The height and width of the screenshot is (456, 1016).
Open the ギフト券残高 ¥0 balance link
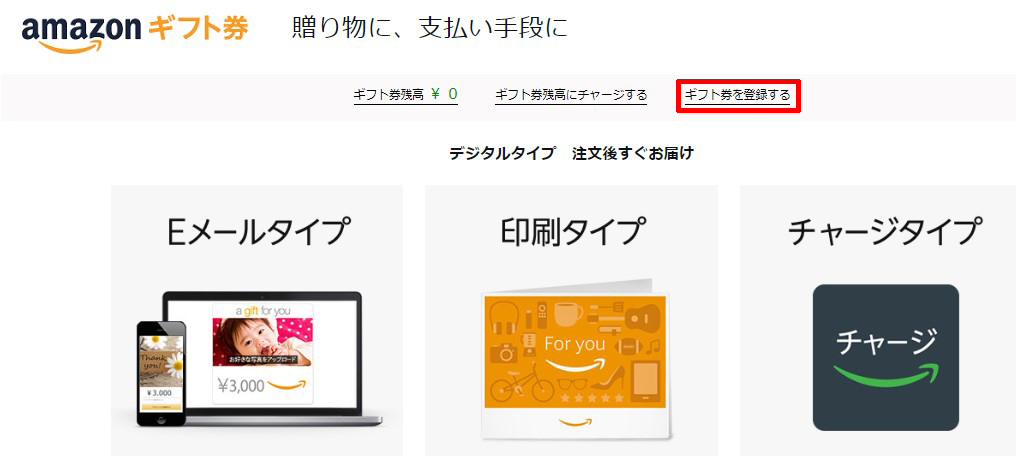[x=406, y=95]
